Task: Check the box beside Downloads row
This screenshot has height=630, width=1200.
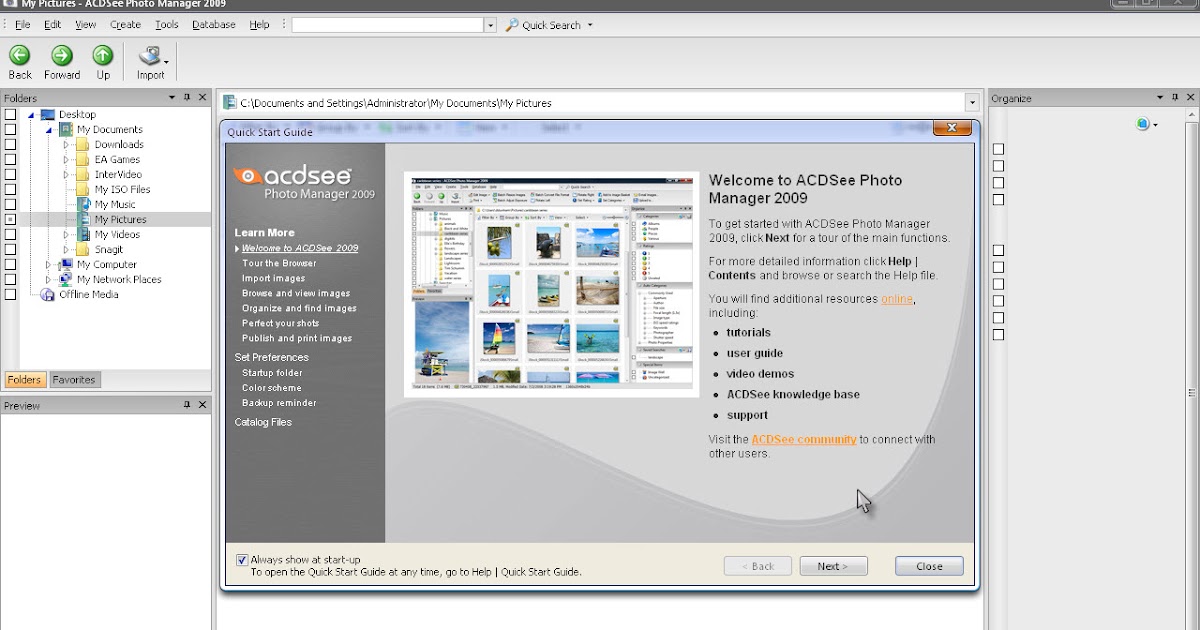Action: click(x=10, y=144)
